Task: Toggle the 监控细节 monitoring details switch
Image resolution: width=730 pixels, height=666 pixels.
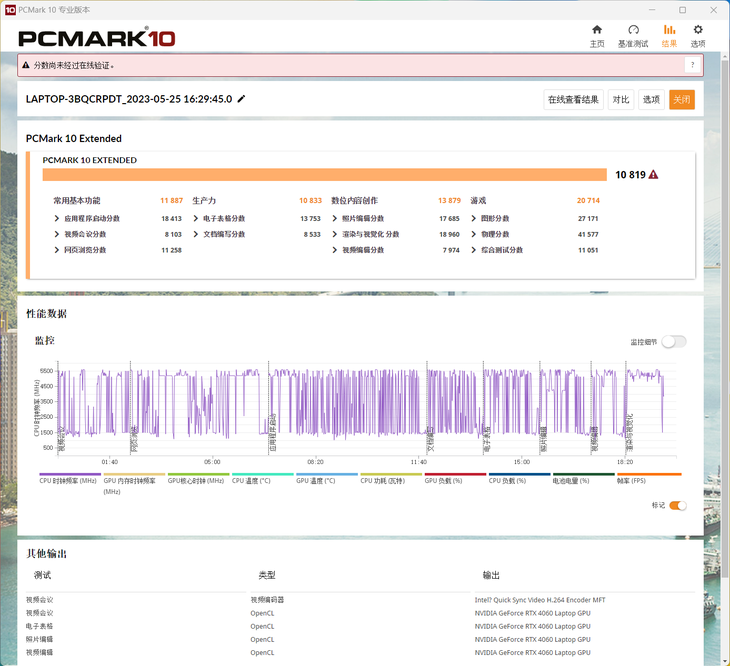Action: [x=674, y=342]
